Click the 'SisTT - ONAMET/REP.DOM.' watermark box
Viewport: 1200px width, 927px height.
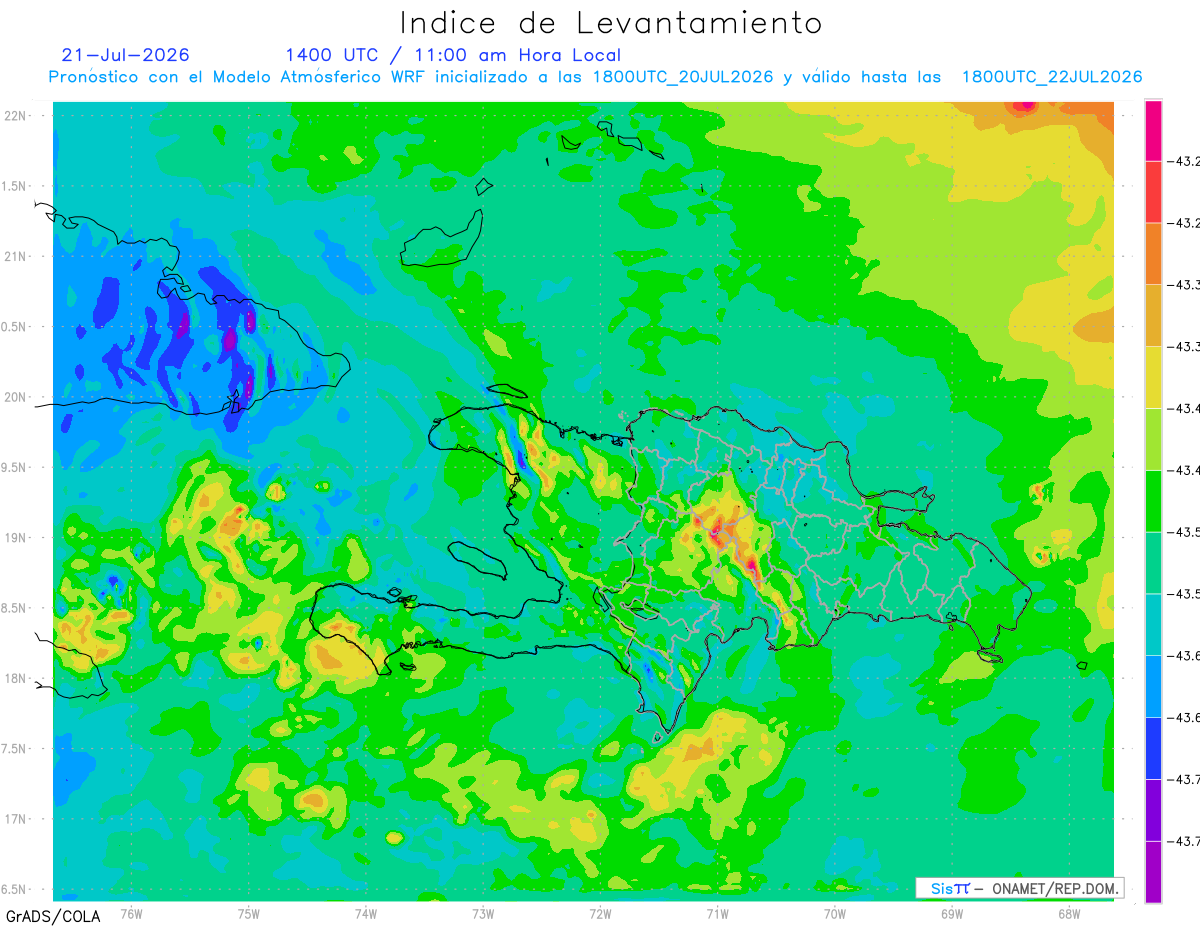click(1019, 888)
